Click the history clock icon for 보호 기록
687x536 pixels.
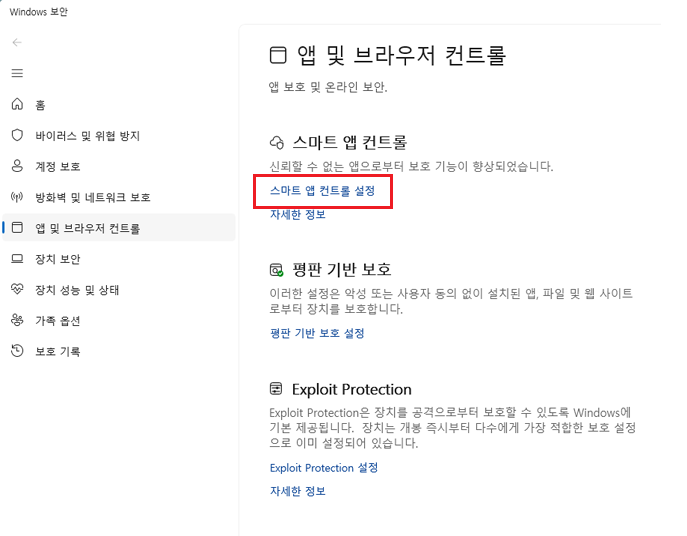17,351
